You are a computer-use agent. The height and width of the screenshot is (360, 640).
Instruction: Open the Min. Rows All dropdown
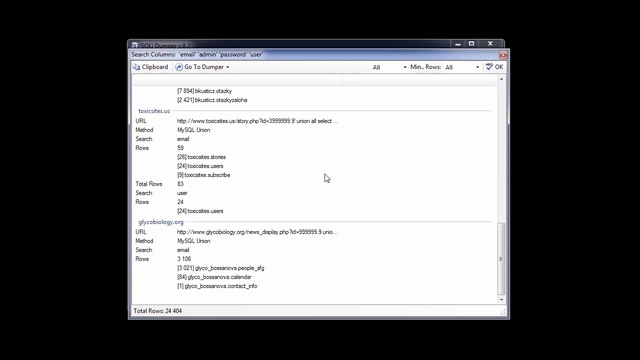click(x=462, y=67)
